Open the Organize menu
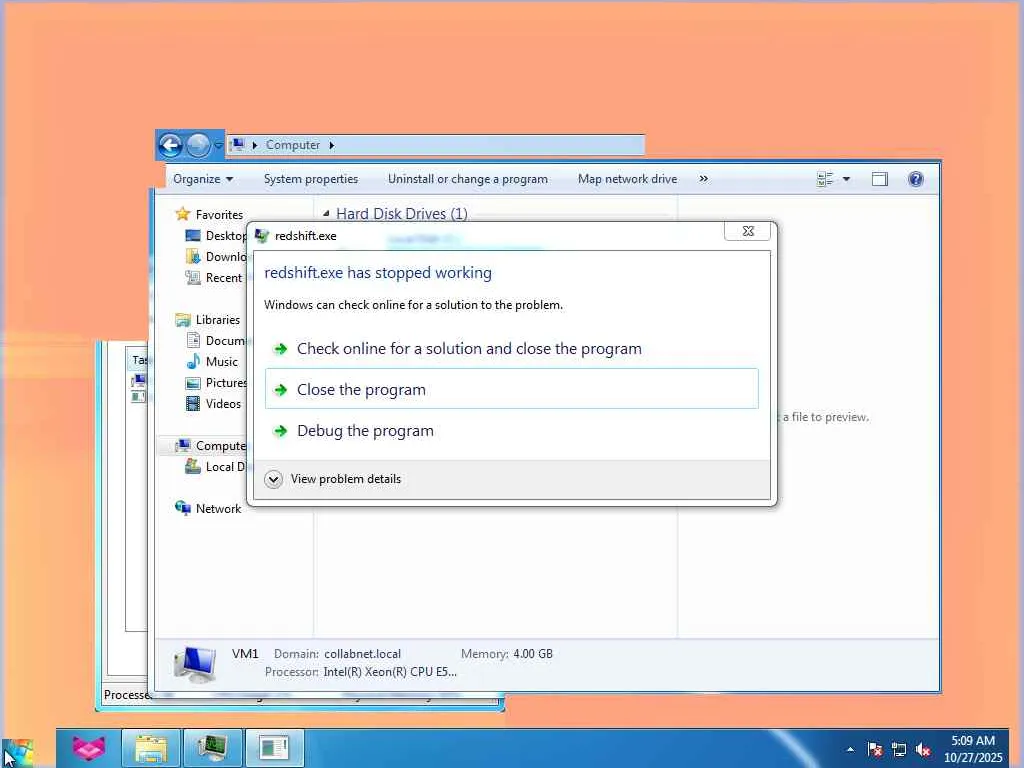This screenshot has width=1024, height=768. click(x=203, y=179)
